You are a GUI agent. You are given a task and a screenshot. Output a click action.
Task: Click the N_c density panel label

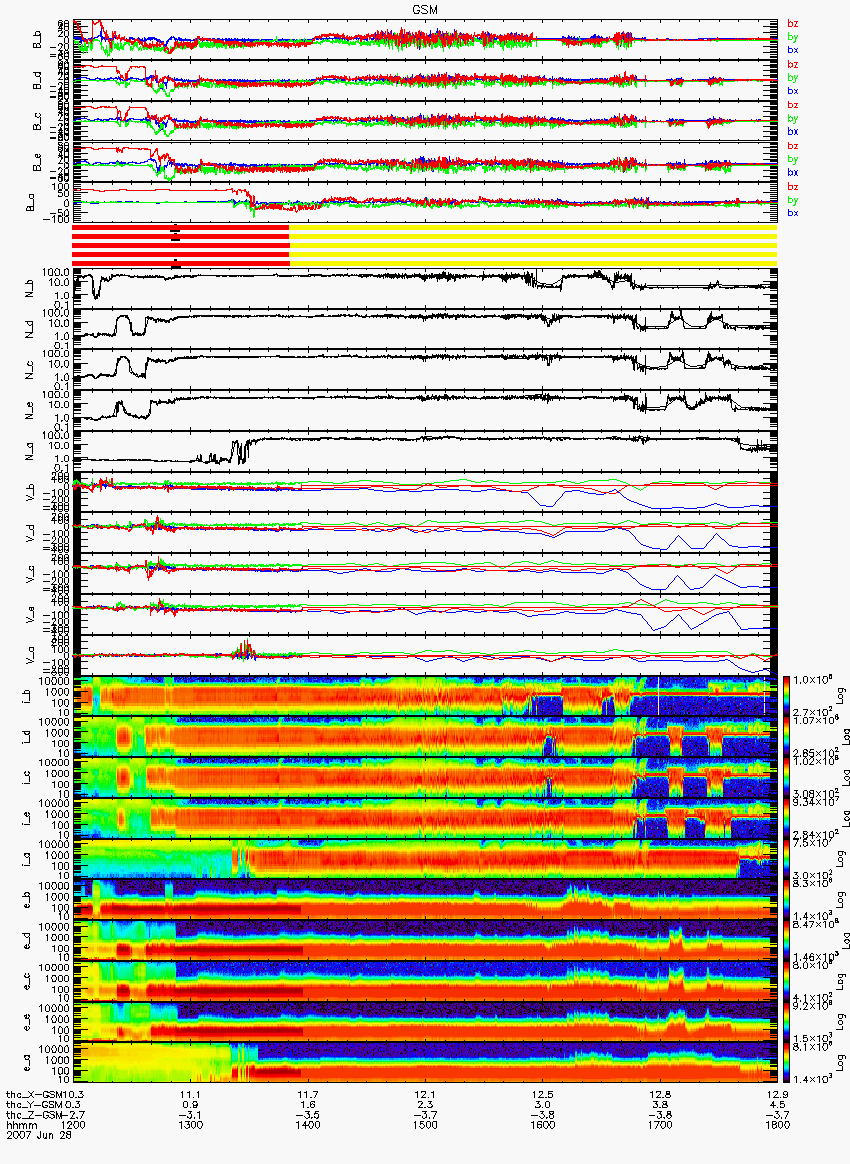30,370
